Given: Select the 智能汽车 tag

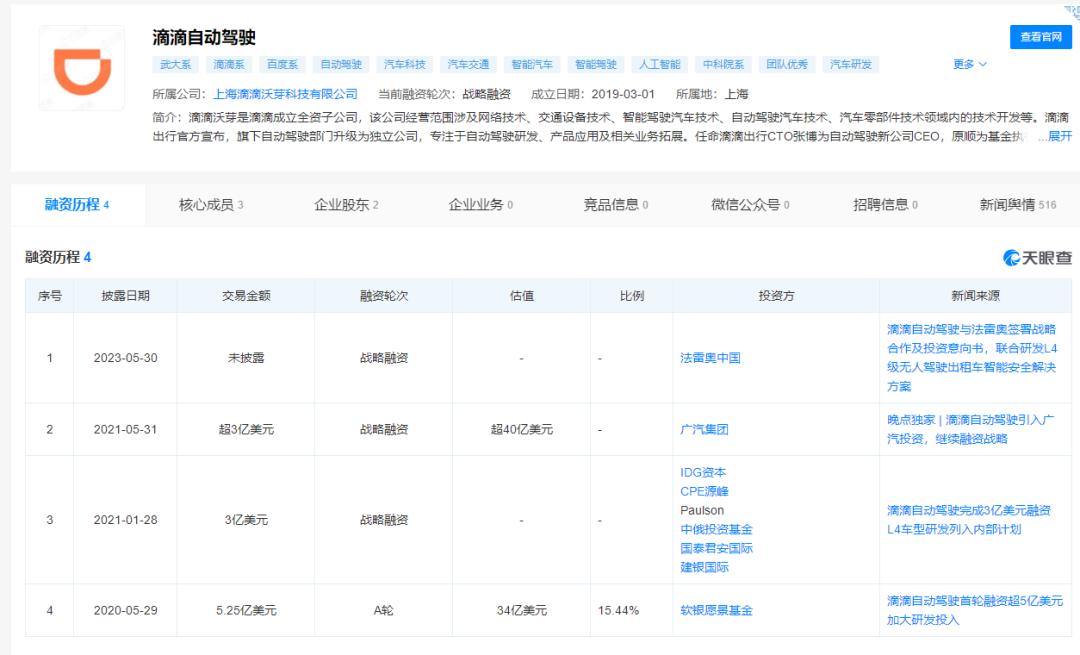Looking at the screenshot, I should (x=532, y=64).
